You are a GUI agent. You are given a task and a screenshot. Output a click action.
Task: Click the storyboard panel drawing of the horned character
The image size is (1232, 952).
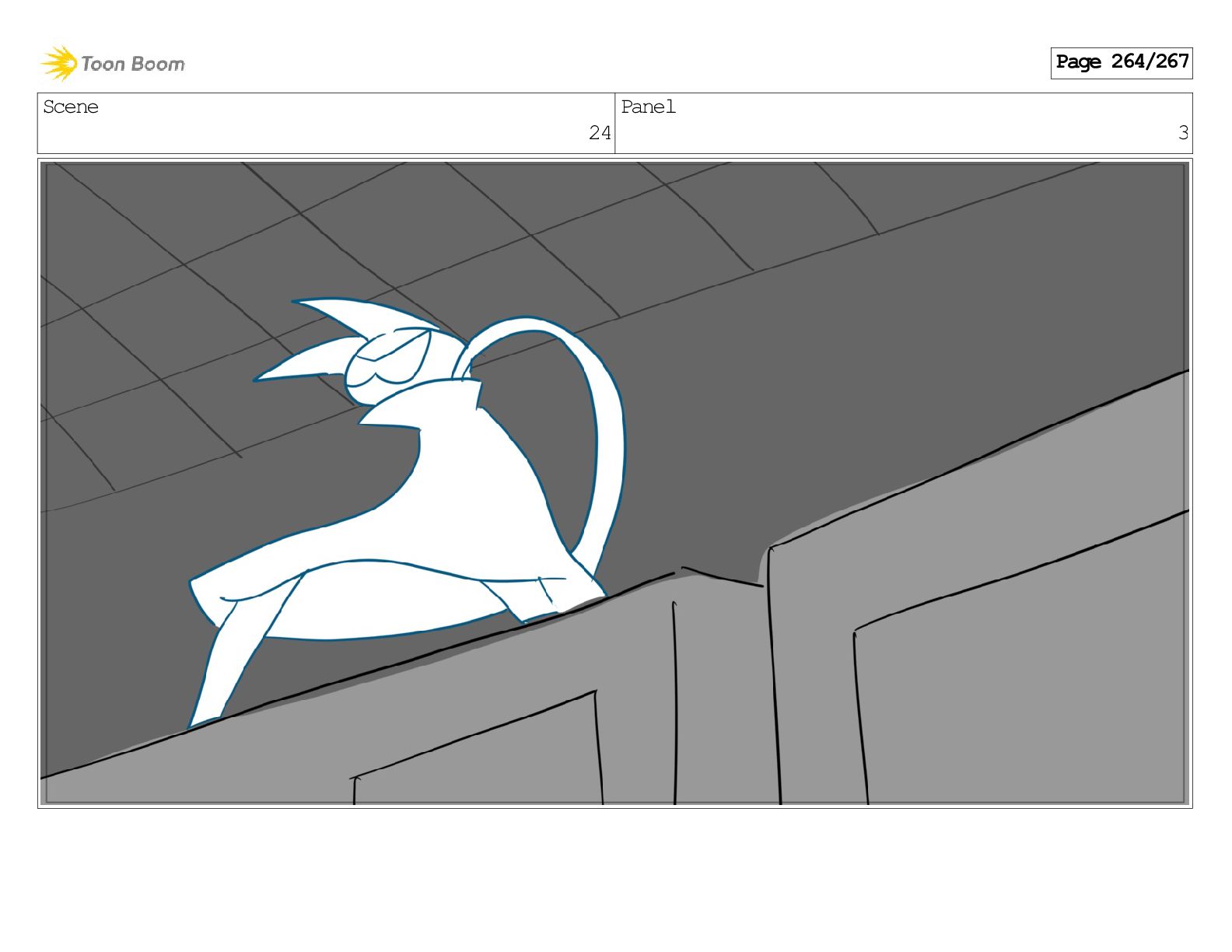point(614,483)
